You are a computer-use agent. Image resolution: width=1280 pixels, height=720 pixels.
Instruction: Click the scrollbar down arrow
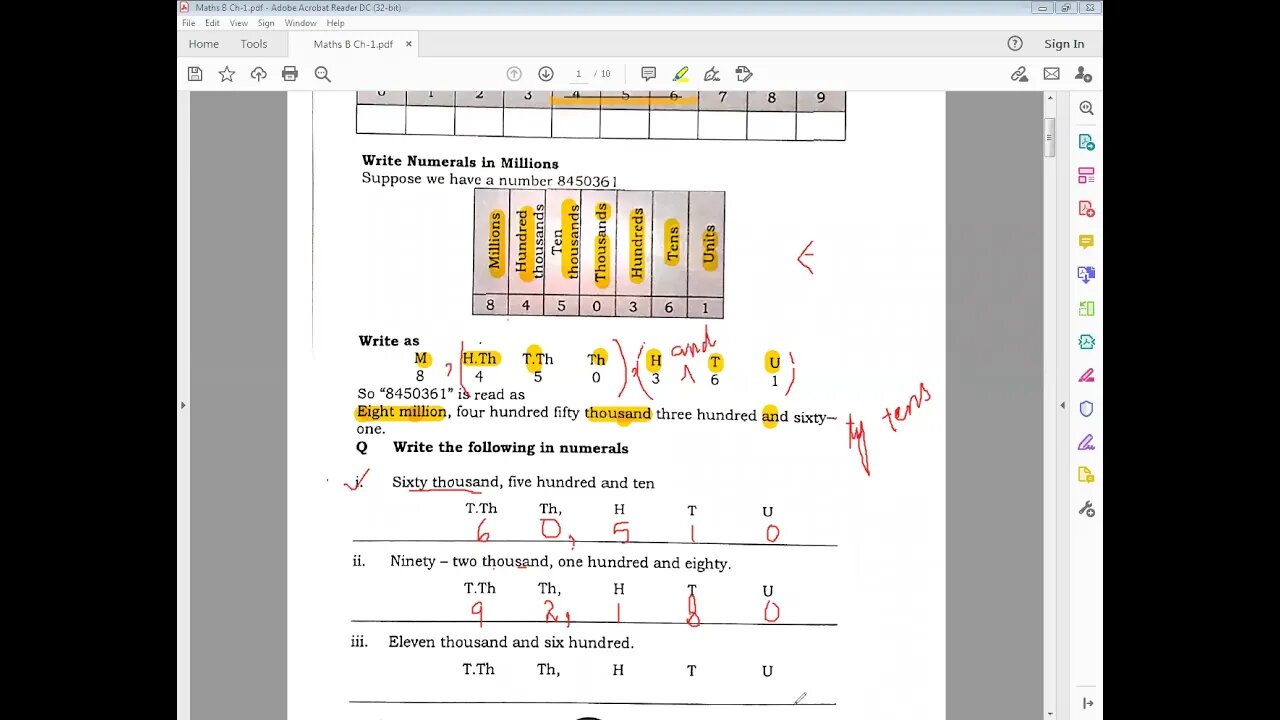(1049, 714)
